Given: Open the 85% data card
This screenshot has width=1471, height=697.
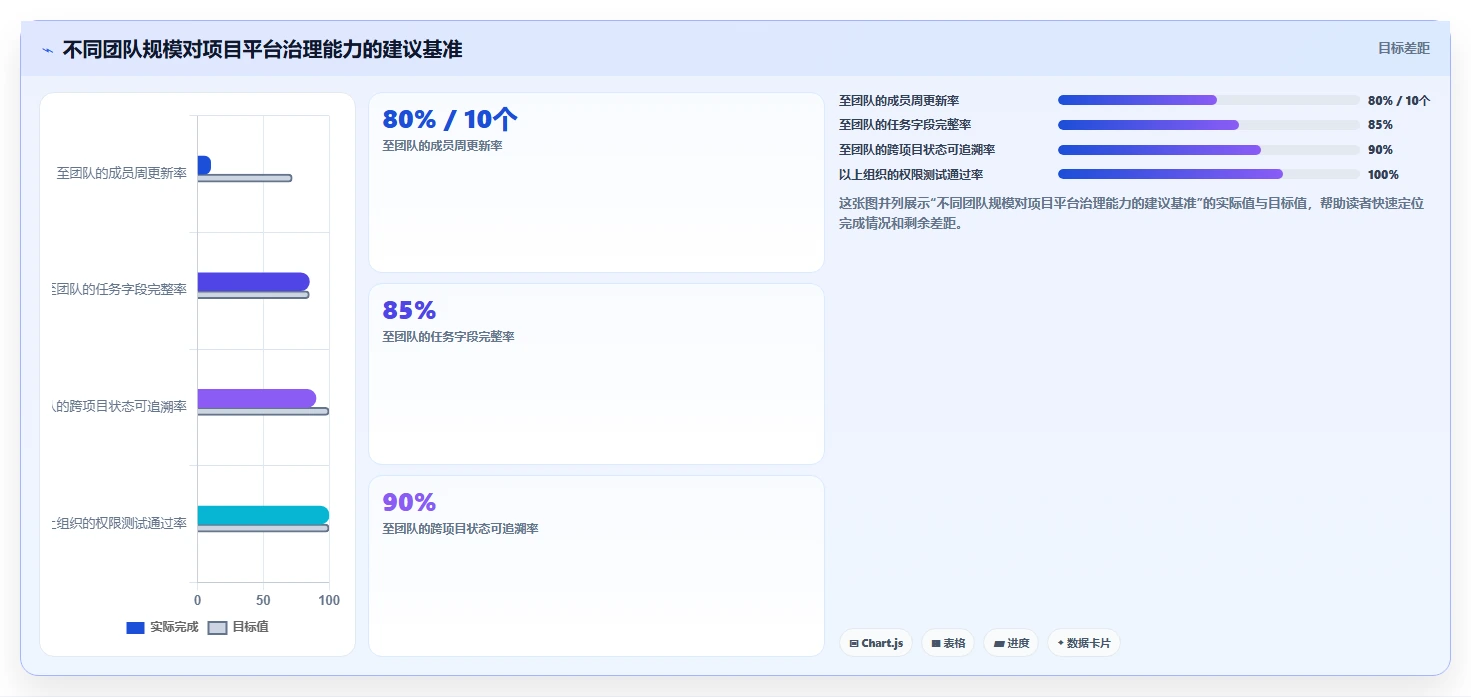Looking at the screenshot, I should click(x=596, y=374).
